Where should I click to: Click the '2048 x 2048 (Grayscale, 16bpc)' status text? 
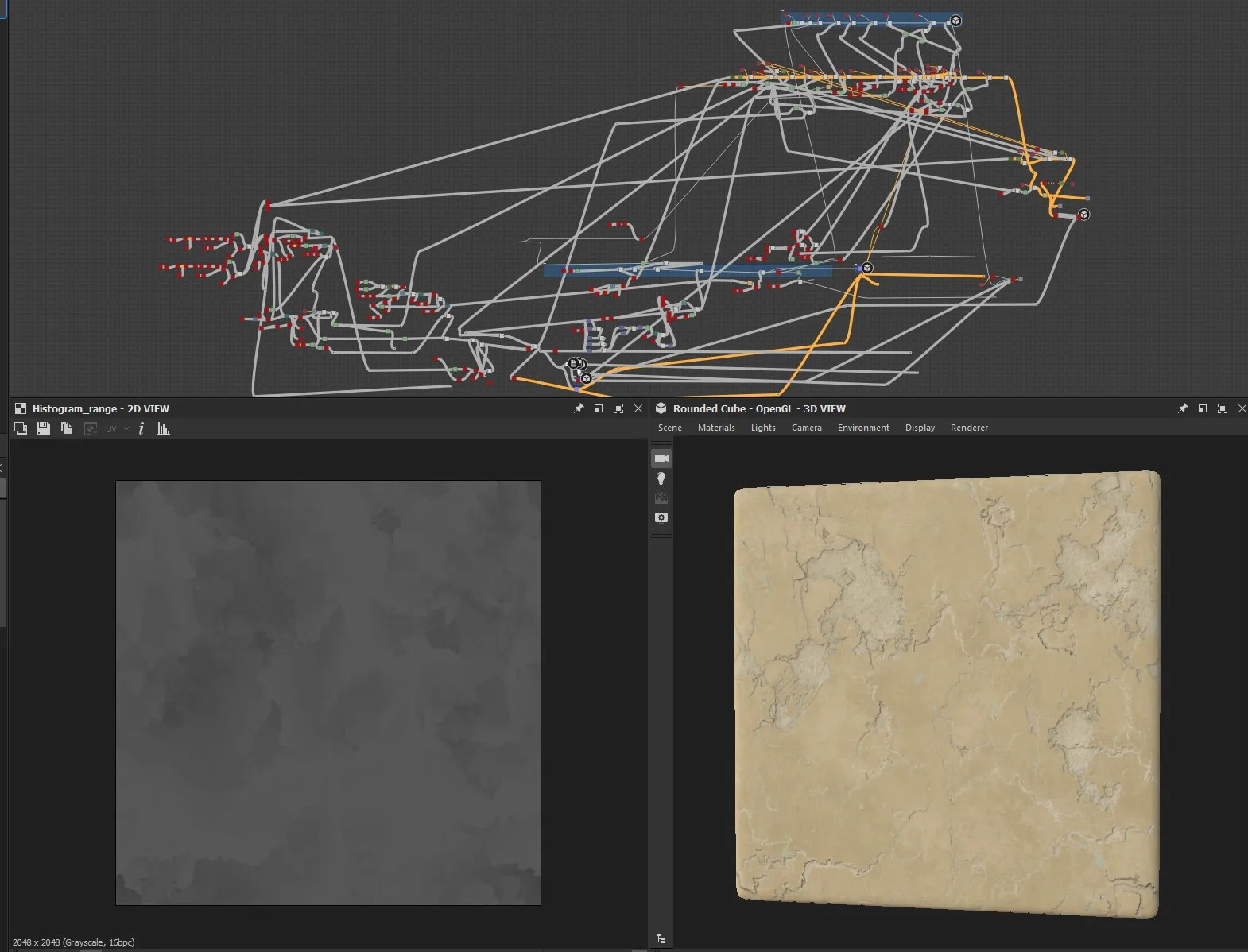click(73, 942)
